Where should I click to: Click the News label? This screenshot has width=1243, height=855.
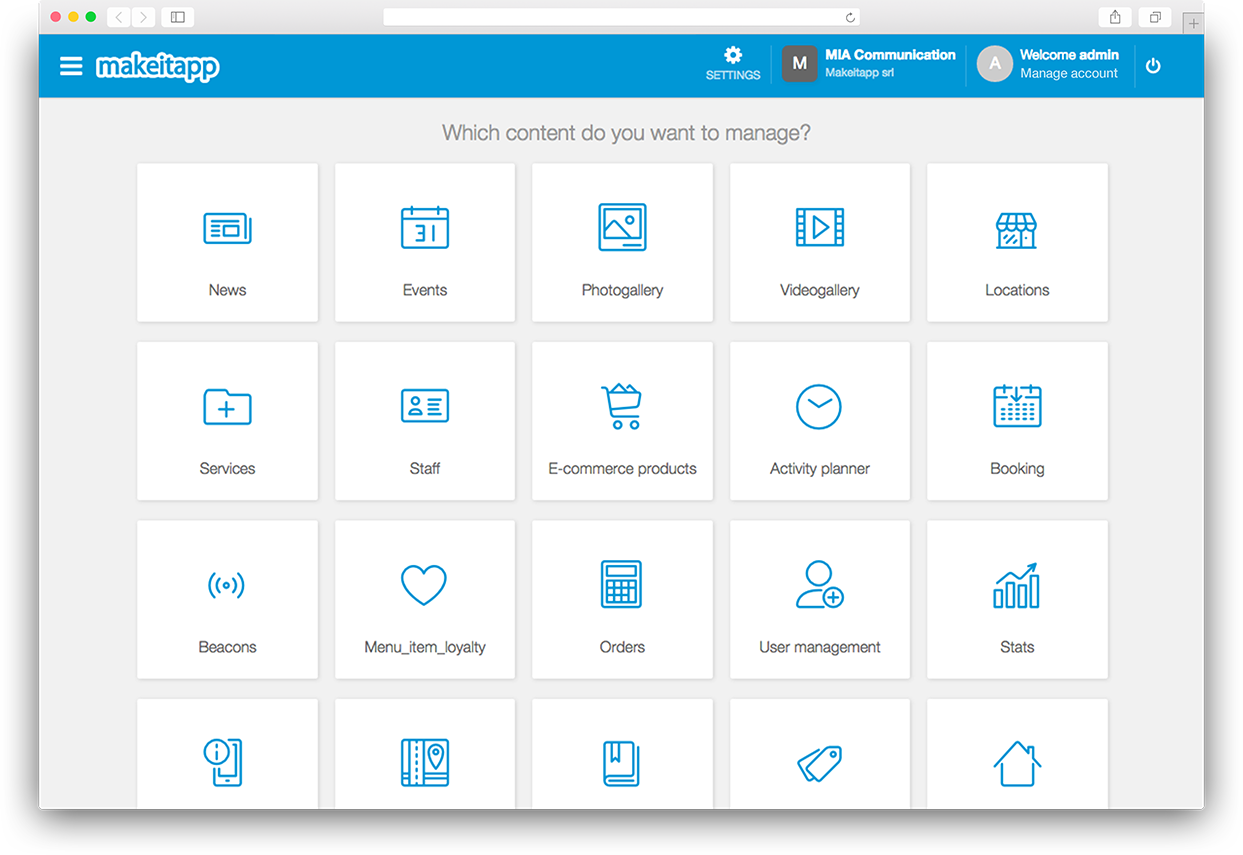227,290
